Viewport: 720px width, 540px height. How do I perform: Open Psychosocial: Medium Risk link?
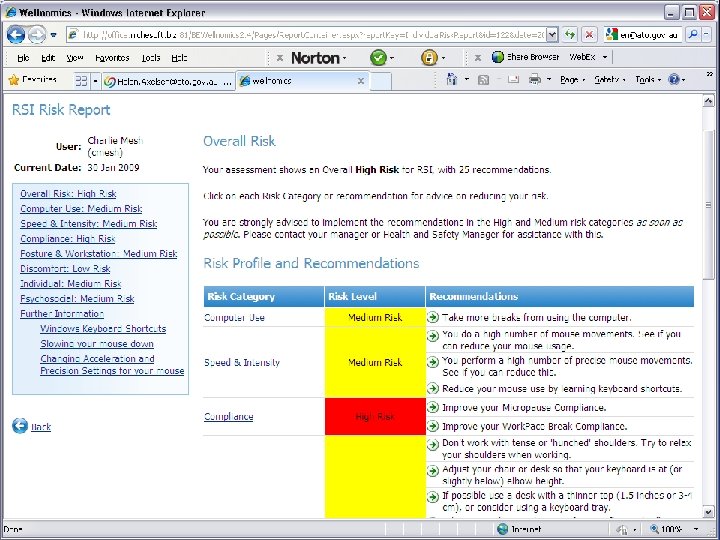[x=77, y=299]
